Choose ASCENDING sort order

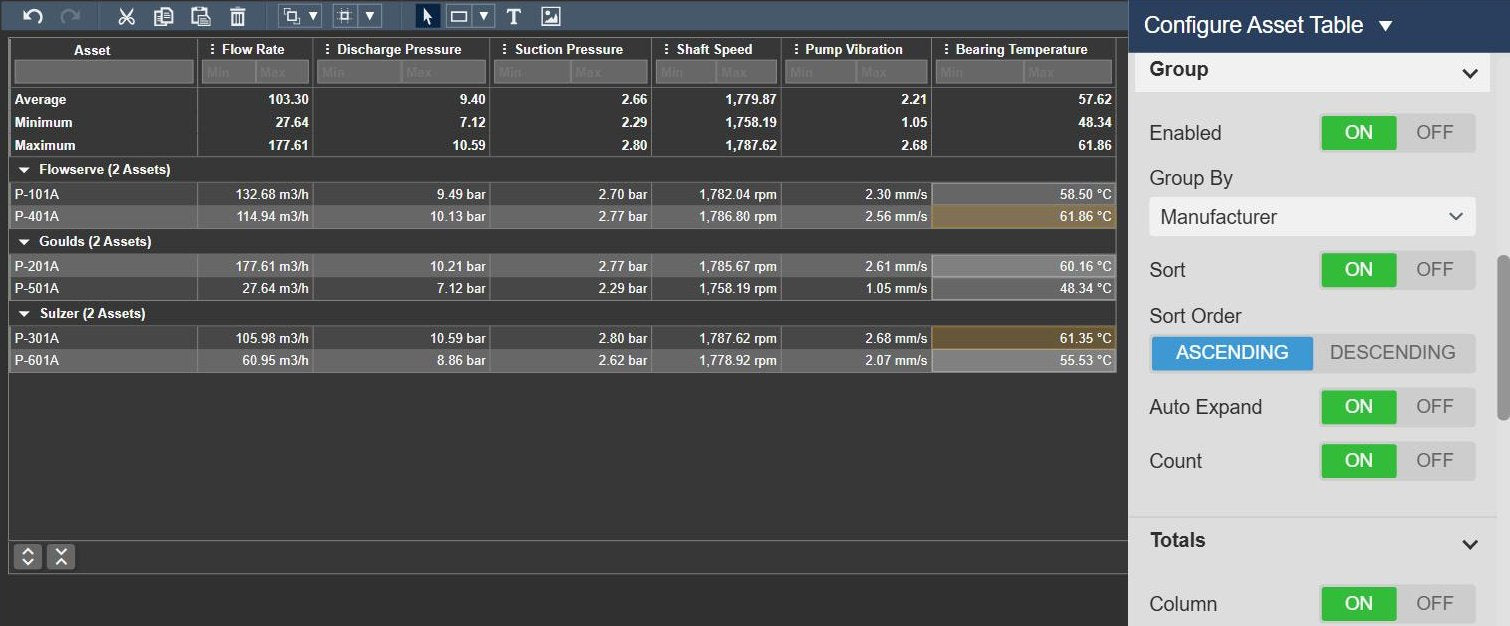point(1232,352)
